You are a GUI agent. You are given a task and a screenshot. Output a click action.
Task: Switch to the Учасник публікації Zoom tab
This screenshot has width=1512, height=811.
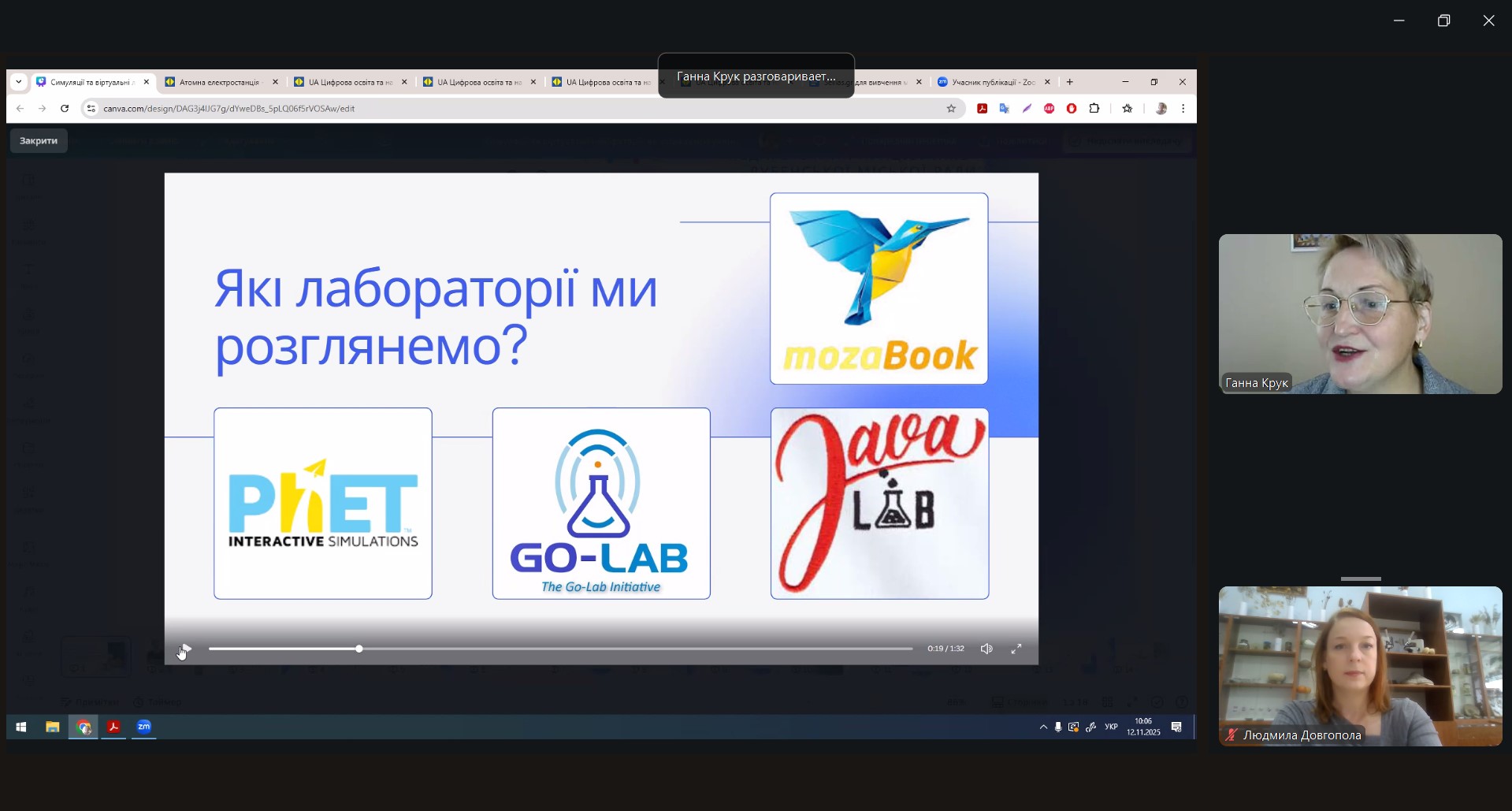[991, 82]
